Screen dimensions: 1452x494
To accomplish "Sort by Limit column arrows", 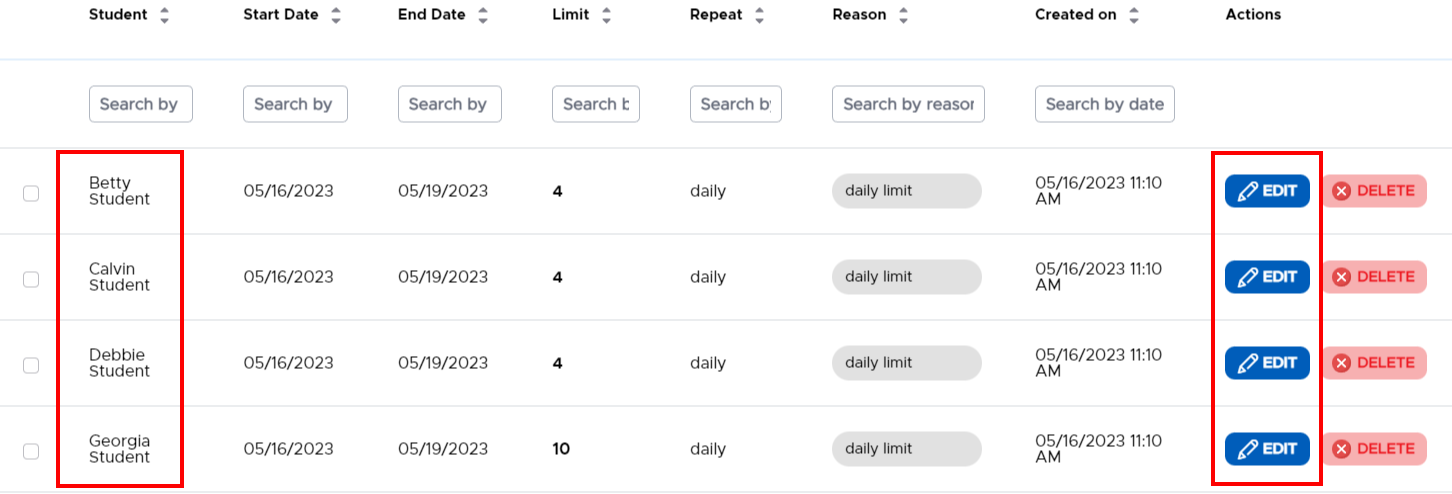I will pyautogui.click(x=606, y=15).
